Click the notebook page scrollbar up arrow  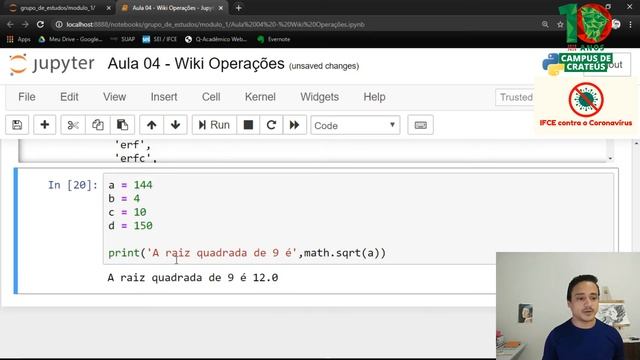point(636,144)
